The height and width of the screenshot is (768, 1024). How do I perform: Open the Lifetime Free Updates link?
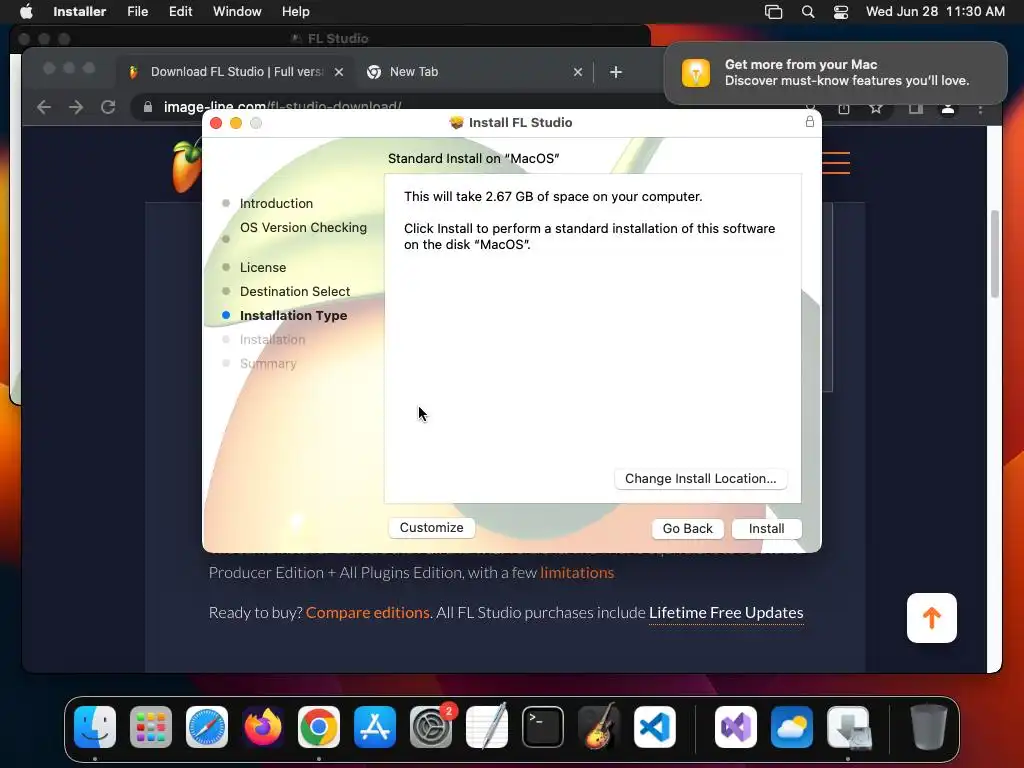click(x=726, y=613)
